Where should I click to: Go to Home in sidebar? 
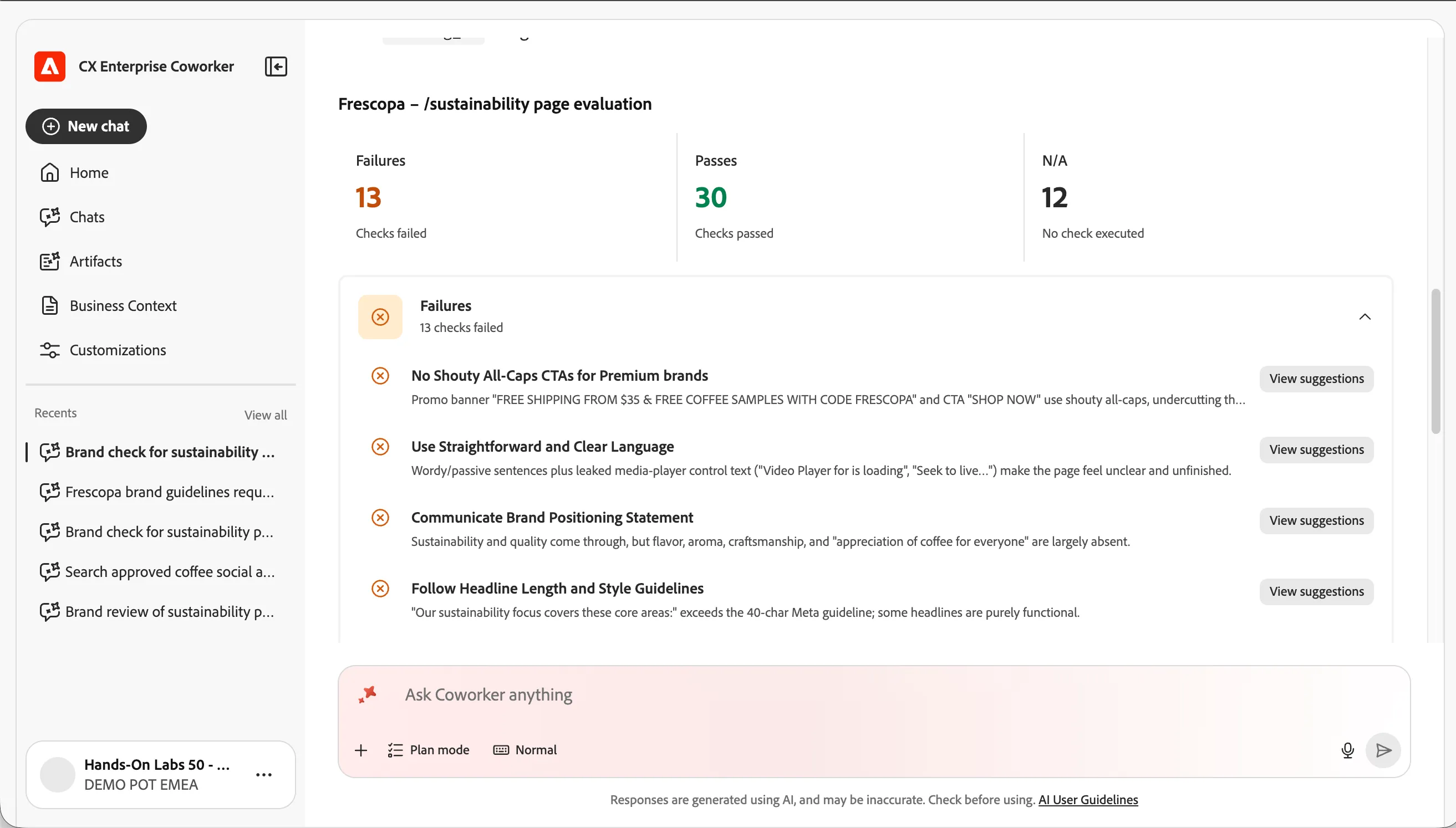(x=74, y=173)
